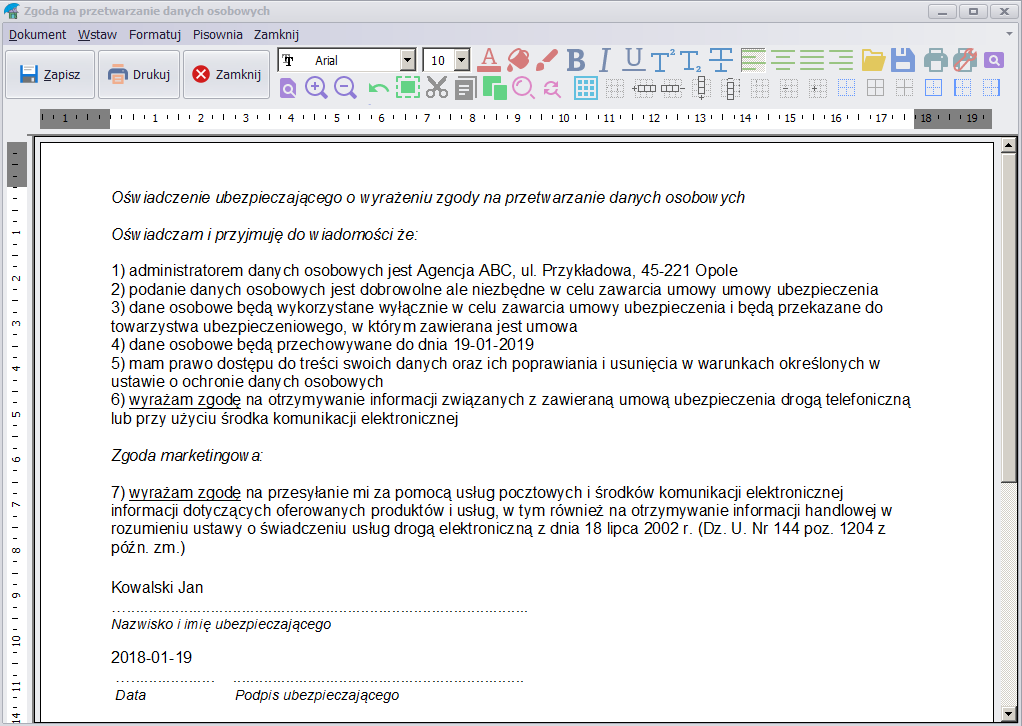Open printer setup with the wrench printer icon
This screenshot has height=726, width=1022.
[x=965, y=61]
